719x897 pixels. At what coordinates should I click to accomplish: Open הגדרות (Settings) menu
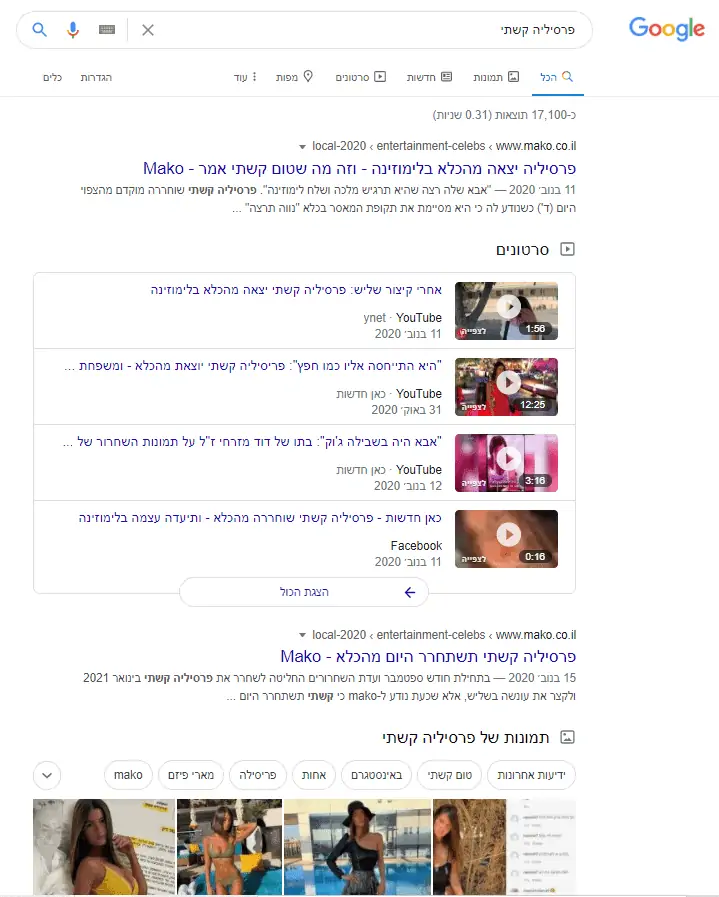[x=96, y=77]
